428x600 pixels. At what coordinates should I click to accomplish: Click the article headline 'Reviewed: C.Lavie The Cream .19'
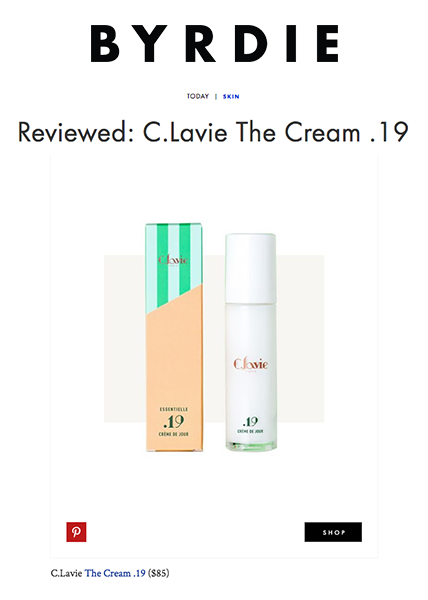213,132
